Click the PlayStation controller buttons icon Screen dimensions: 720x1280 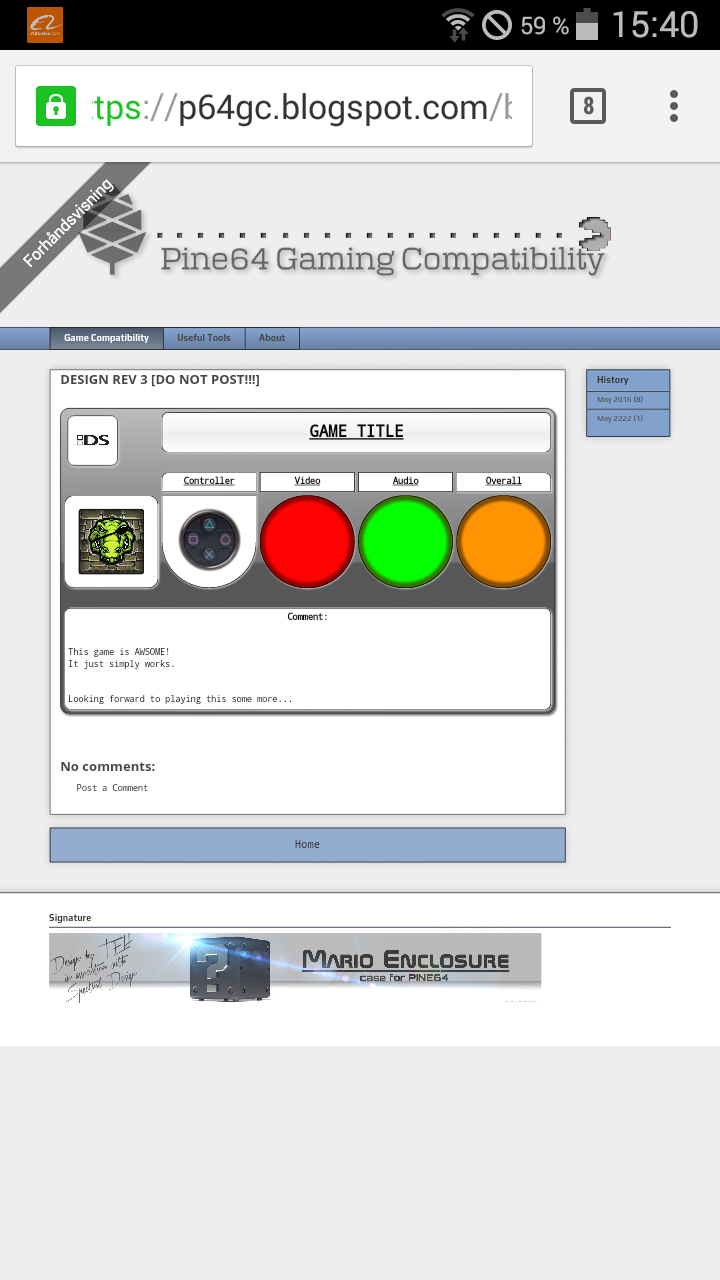(209, 540)
